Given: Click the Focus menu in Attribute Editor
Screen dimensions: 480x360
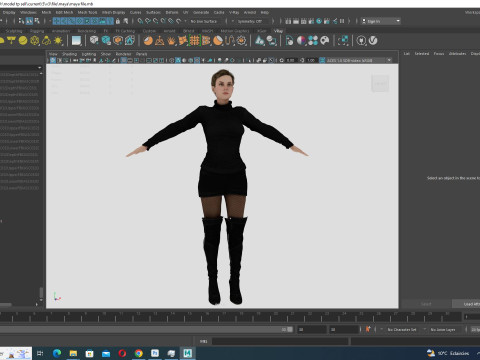Looking at the screenshot, I should point(439,54).
